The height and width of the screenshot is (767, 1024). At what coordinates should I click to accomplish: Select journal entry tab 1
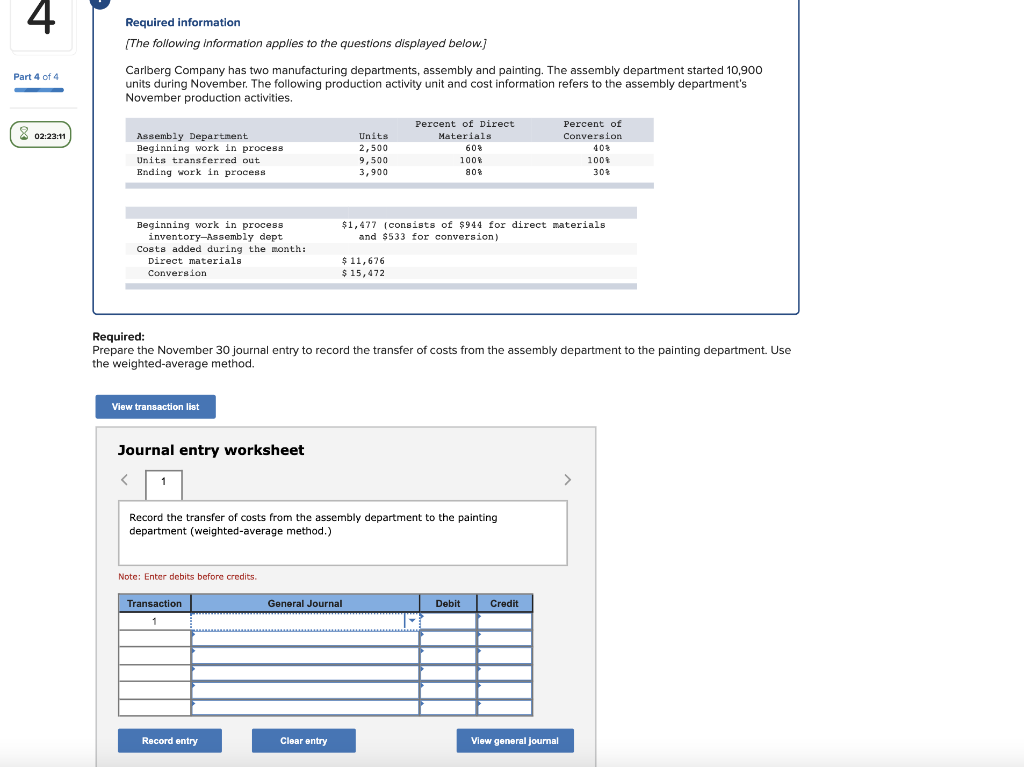[x=163, y=484]
